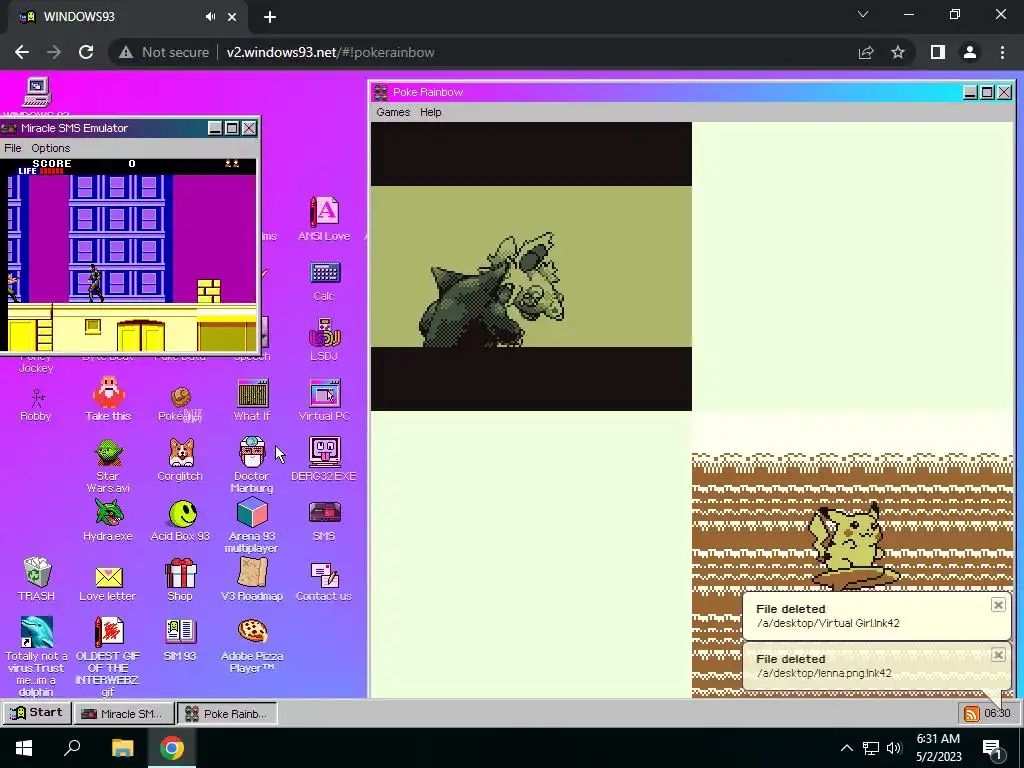
Task: Open the Shop desktop icon
Action: [x=180, y=580]
